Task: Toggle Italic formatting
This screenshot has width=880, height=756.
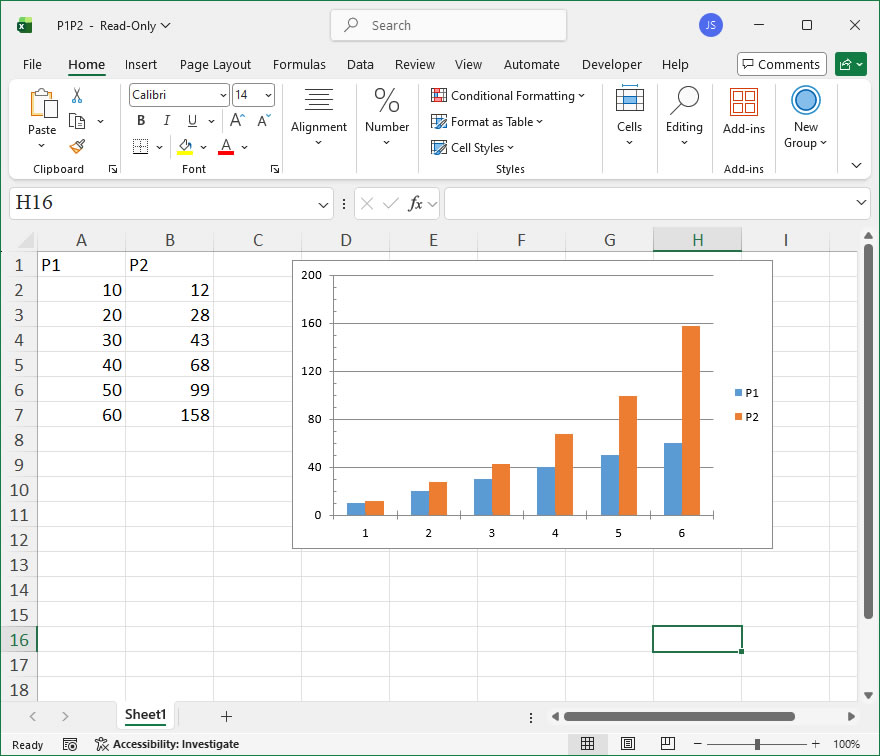Action: click(166, 121)
